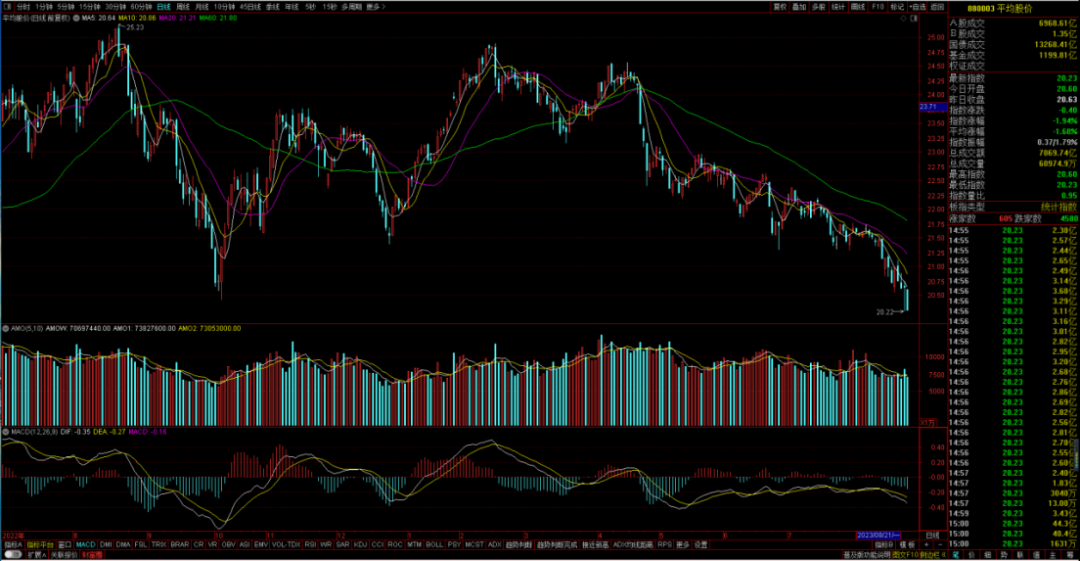Select the MACD indicator

pos(85,544)
